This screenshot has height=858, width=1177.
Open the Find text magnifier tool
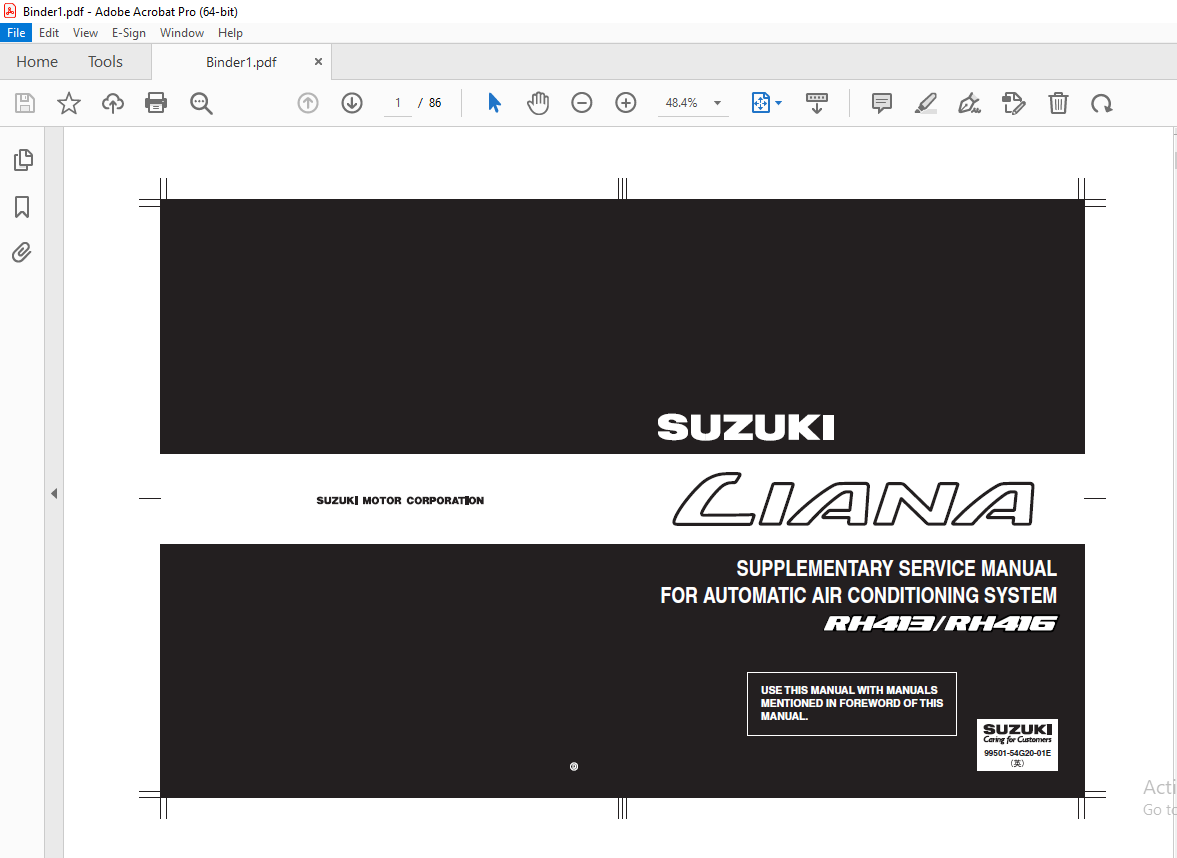click(x=201, y=103)
